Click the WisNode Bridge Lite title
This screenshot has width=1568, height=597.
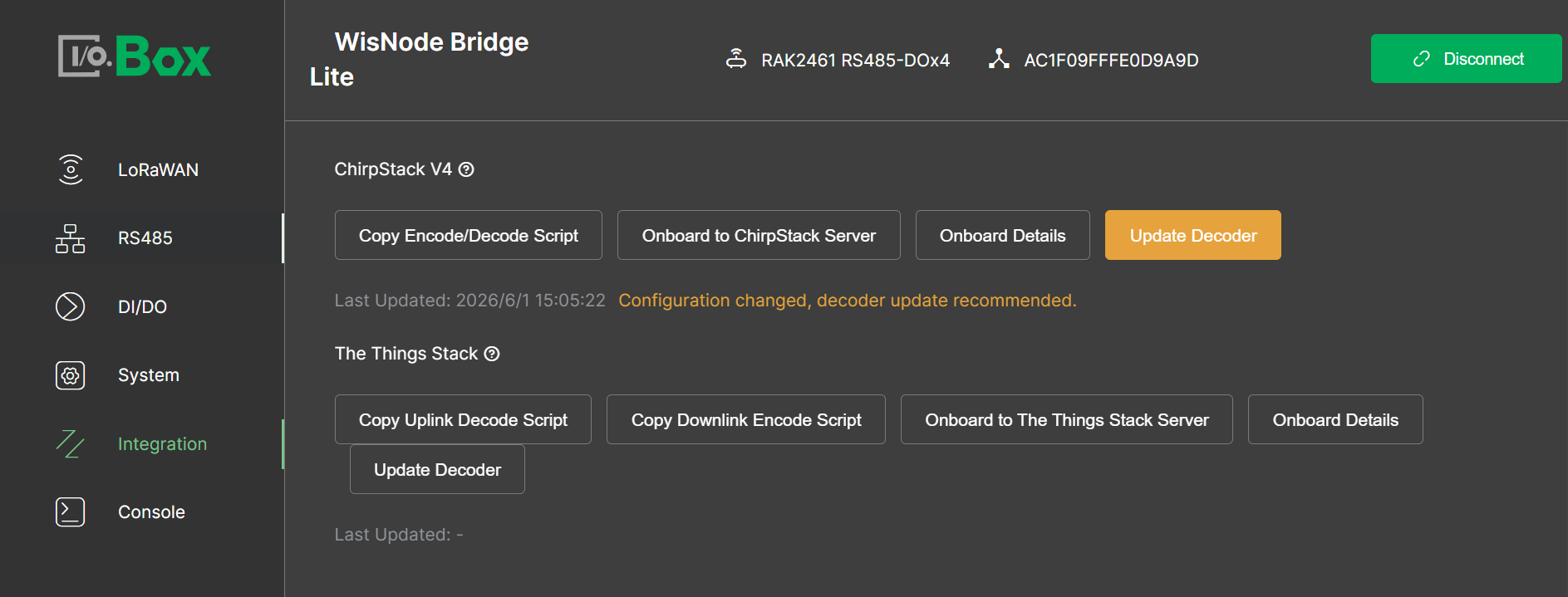(x=419, y=59)
